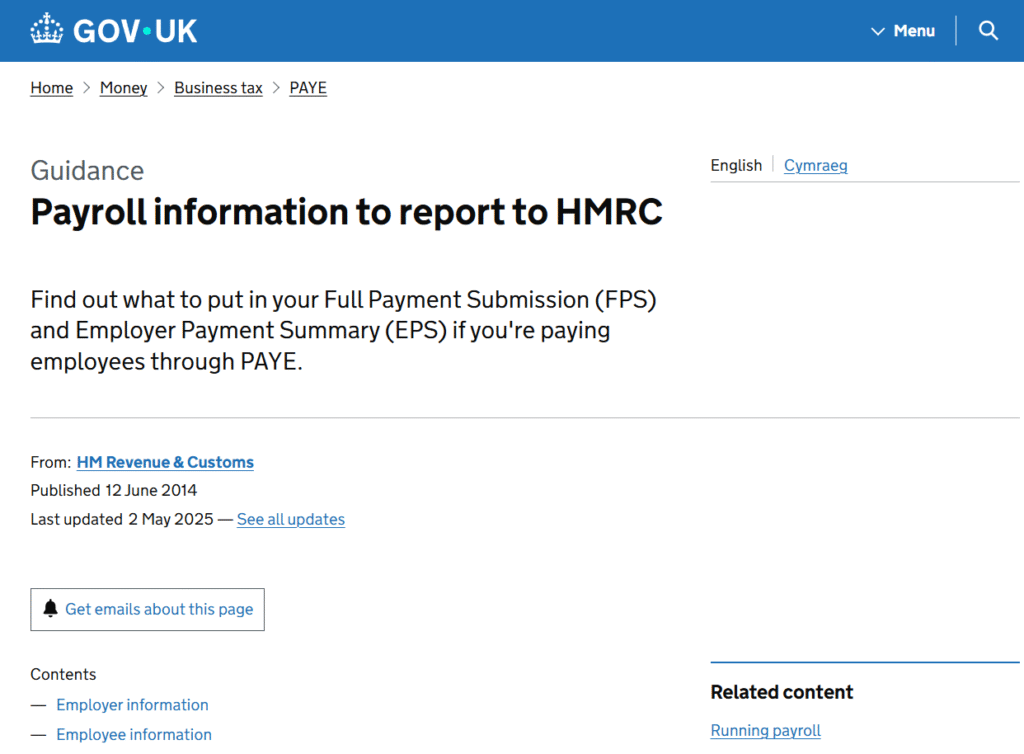Jump to the Employee information section
Viewport: 1024px width, 754px height.
coord(133,735)
